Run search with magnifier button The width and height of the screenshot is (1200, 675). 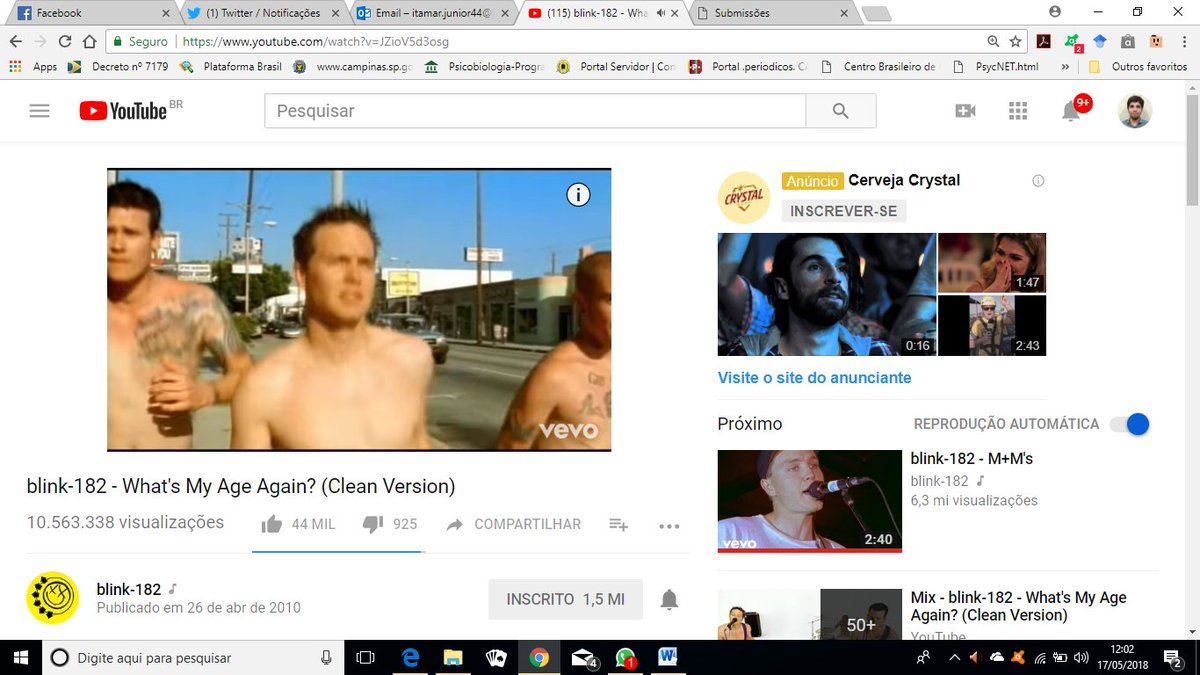840,111
